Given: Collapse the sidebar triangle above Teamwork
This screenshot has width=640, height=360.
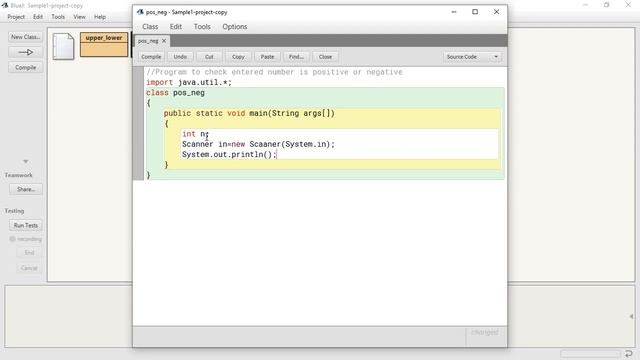Looking at the screenshot, I should coord(26,162).
